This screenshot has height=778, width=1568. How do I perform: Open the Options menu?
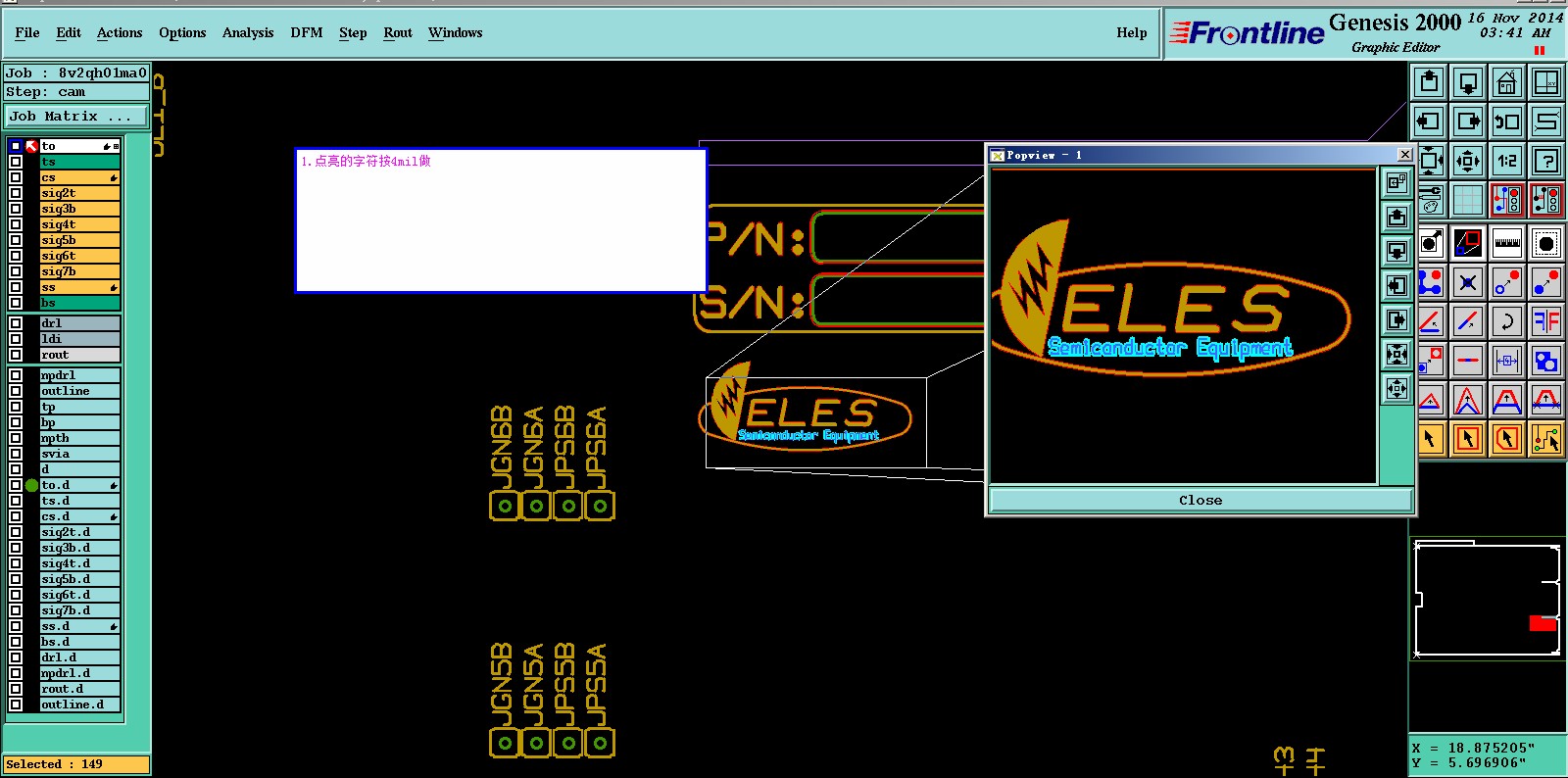tap(182, 32)
